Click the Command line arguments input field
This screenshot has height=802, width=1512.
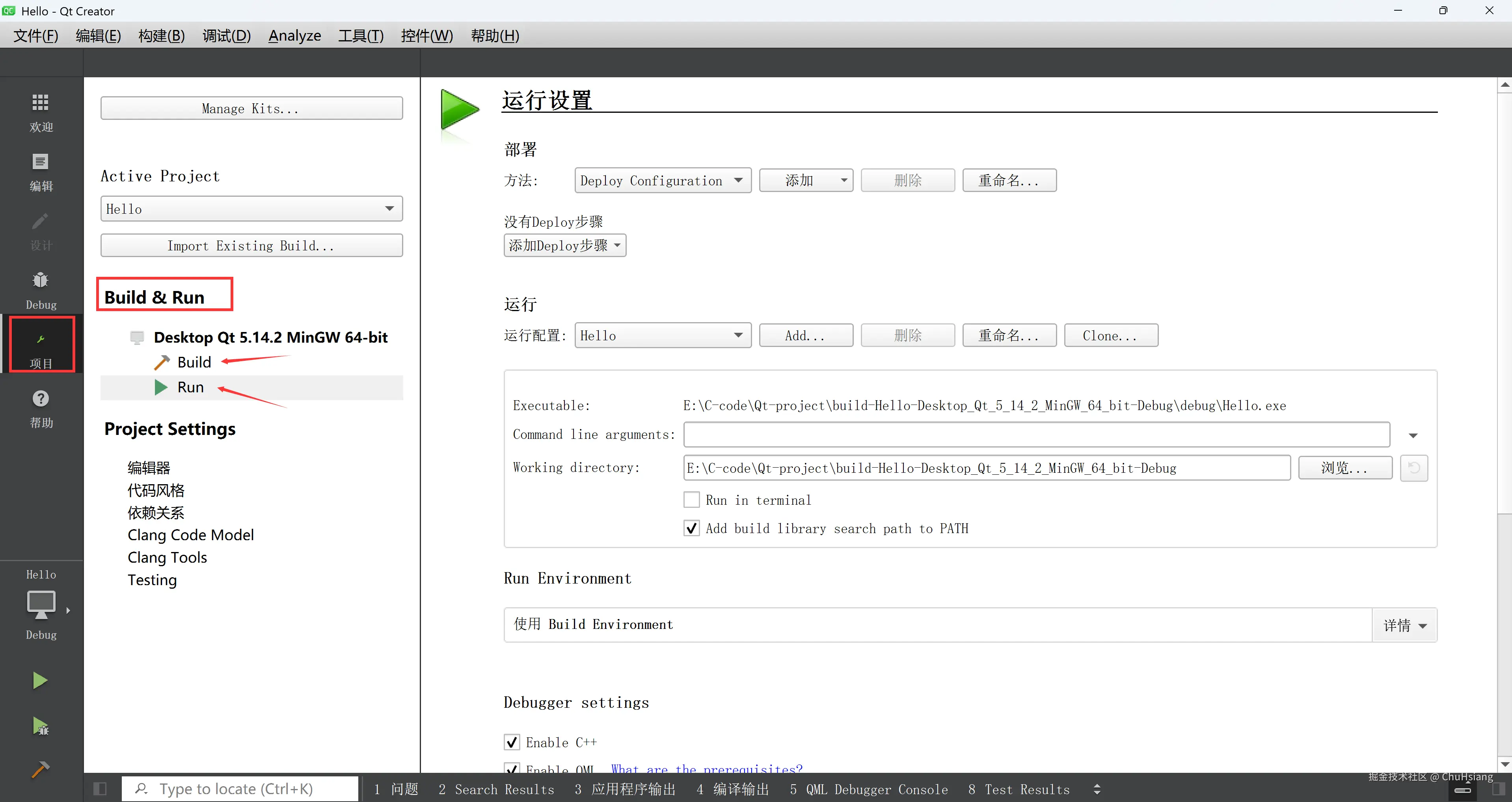point(1036,435)
